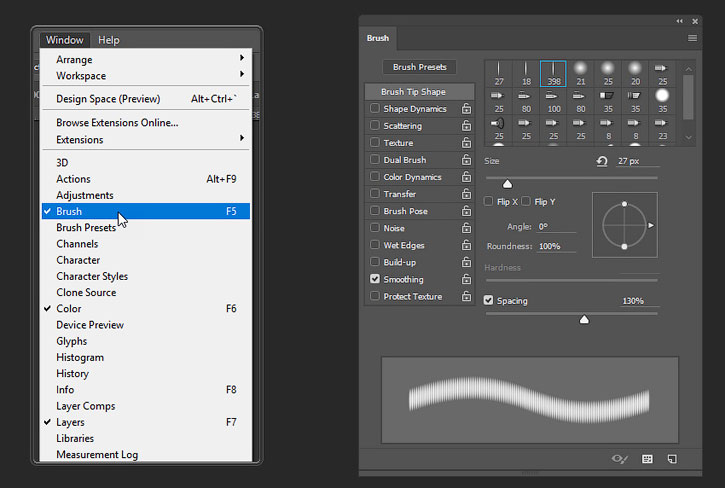
Task: Select the Brush Tip Shape section
Action: click(420, 92)
